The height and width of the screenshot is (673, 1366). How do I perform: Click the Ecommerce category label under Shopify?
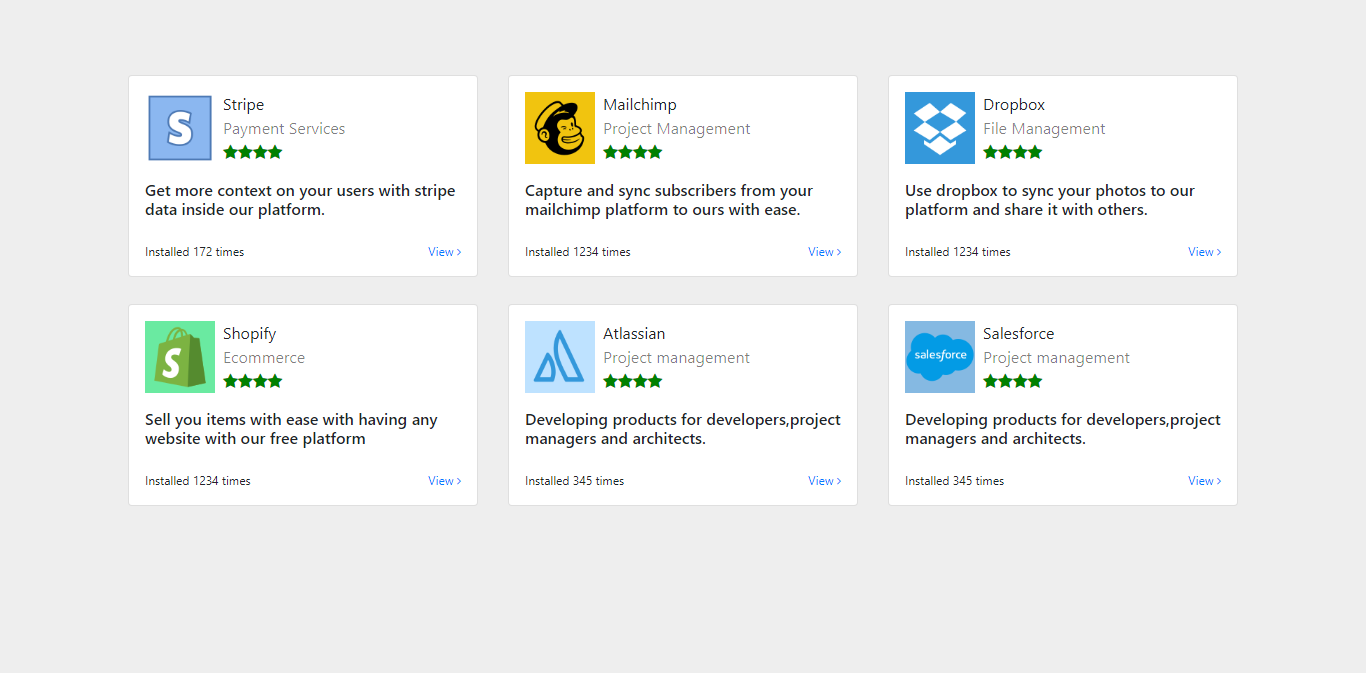click(x=264, y=357)
